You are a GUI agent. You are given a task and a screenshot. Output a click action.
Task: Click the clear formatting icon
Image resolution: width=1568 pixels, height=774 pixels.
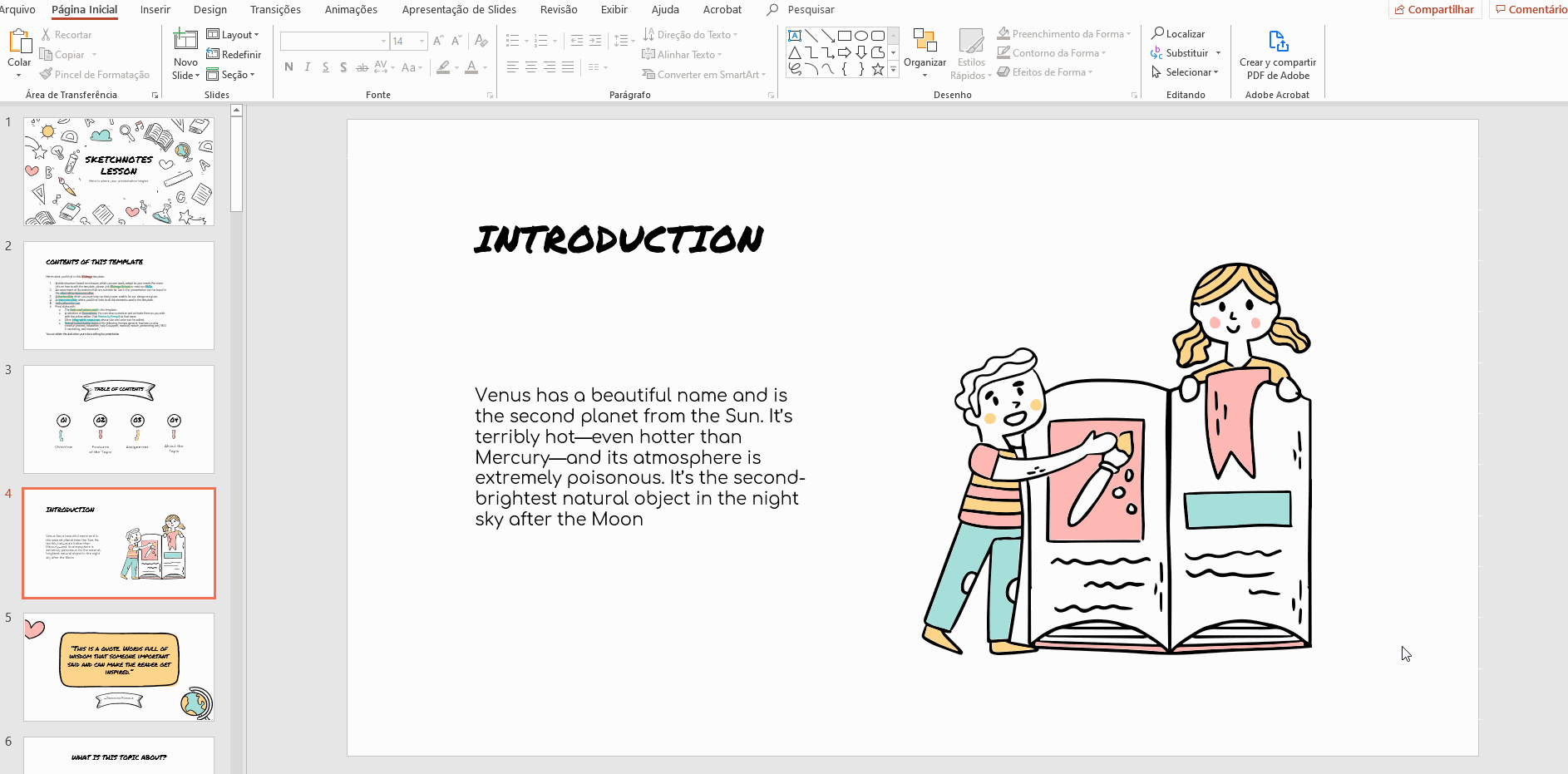pyautogui.click(x=481, y=41)
